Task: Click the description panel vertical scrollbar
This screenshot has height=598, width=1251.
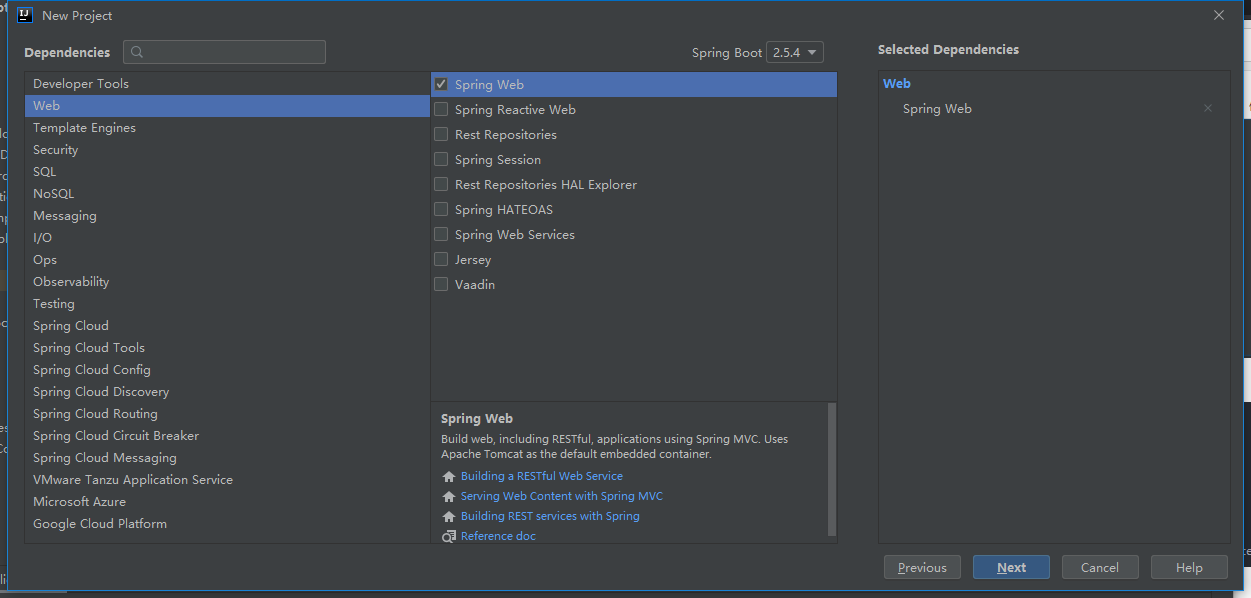Action: tap(832, 470)
